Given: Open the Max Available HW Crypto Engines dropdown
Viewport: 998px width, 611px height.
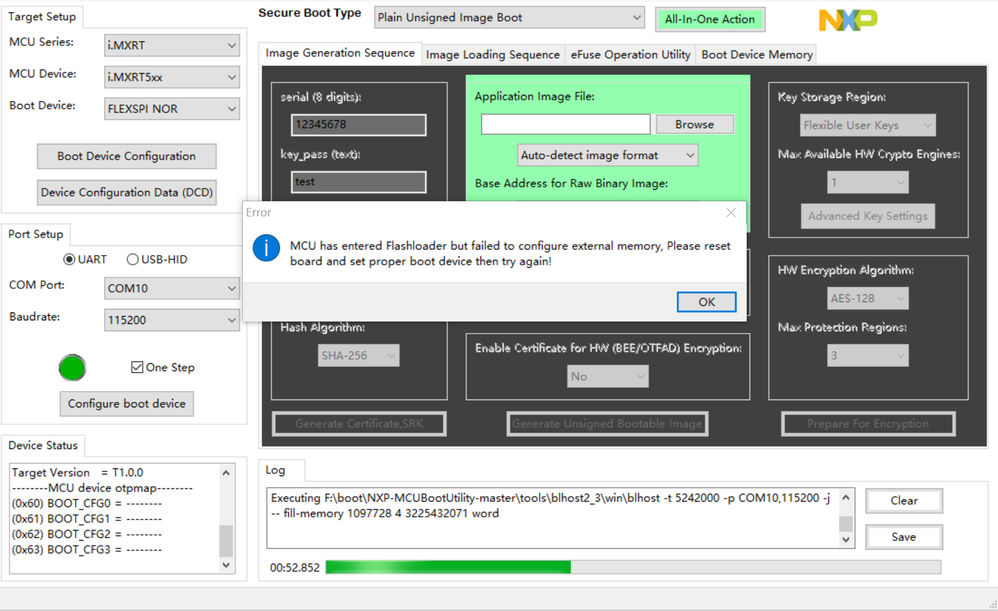Looking at the screenshot, I should pyautogui.click(x=868, y=183).
